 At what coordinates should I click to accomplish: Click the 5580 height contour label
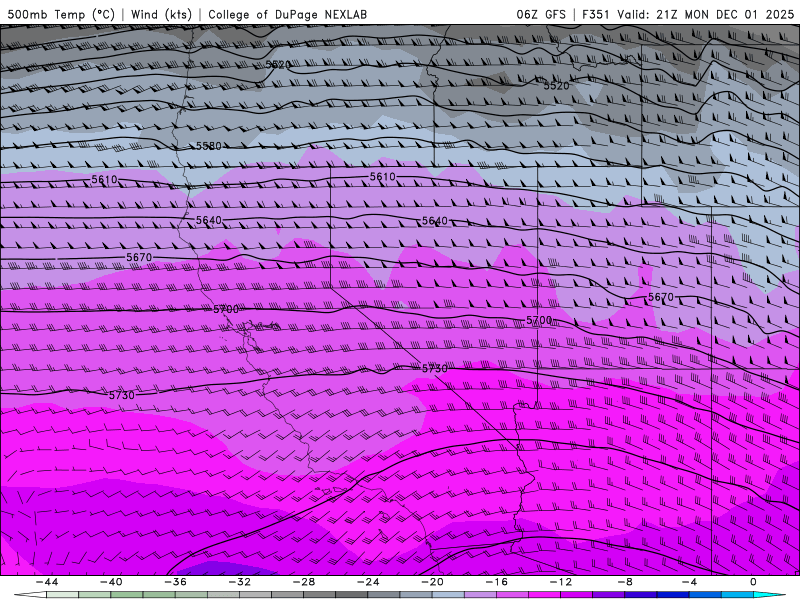pyautogui.click(x=209, y=146)
